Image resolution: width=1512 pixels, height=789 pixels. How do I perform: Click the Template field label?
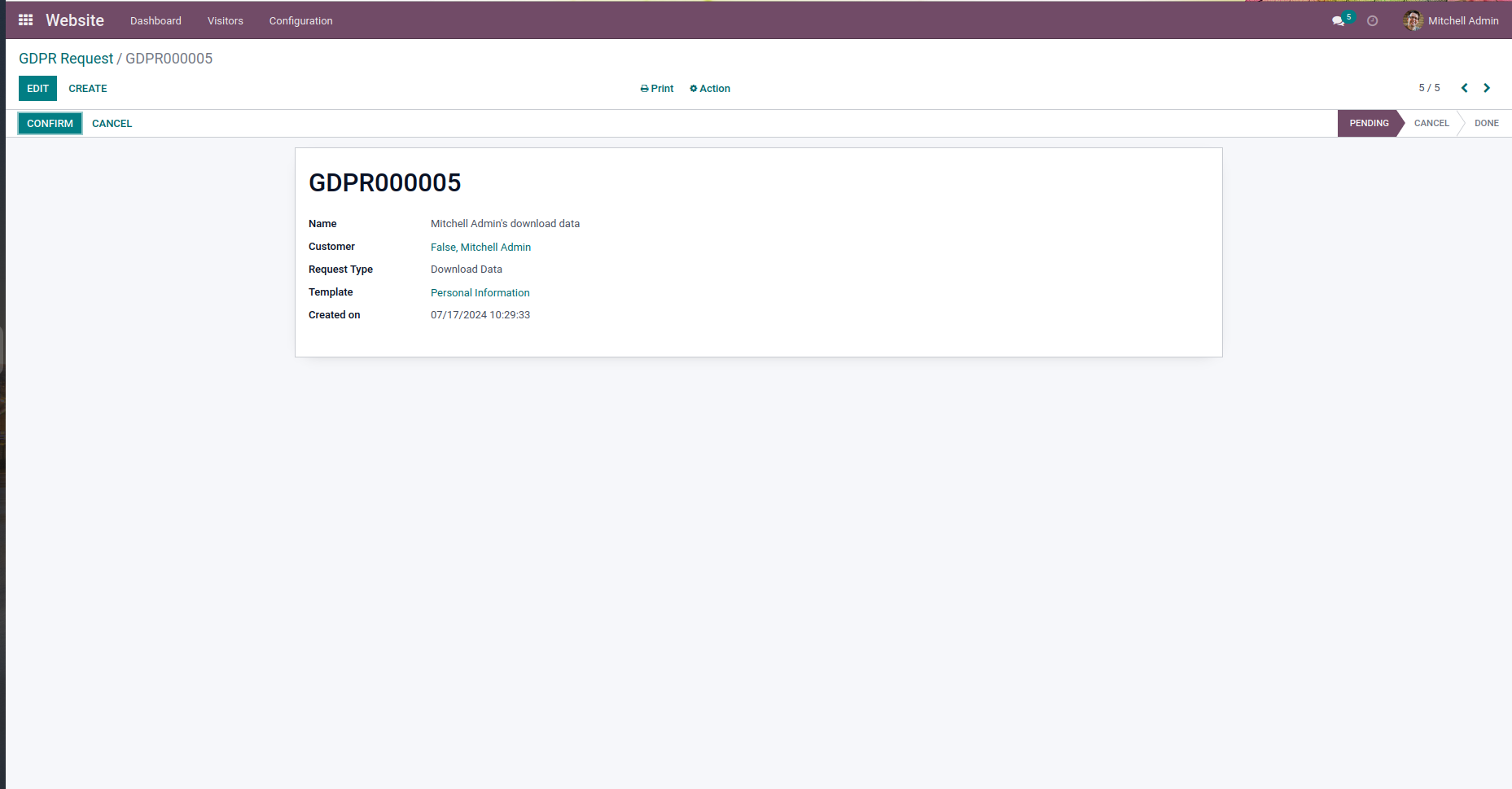(x=331, y=292)
